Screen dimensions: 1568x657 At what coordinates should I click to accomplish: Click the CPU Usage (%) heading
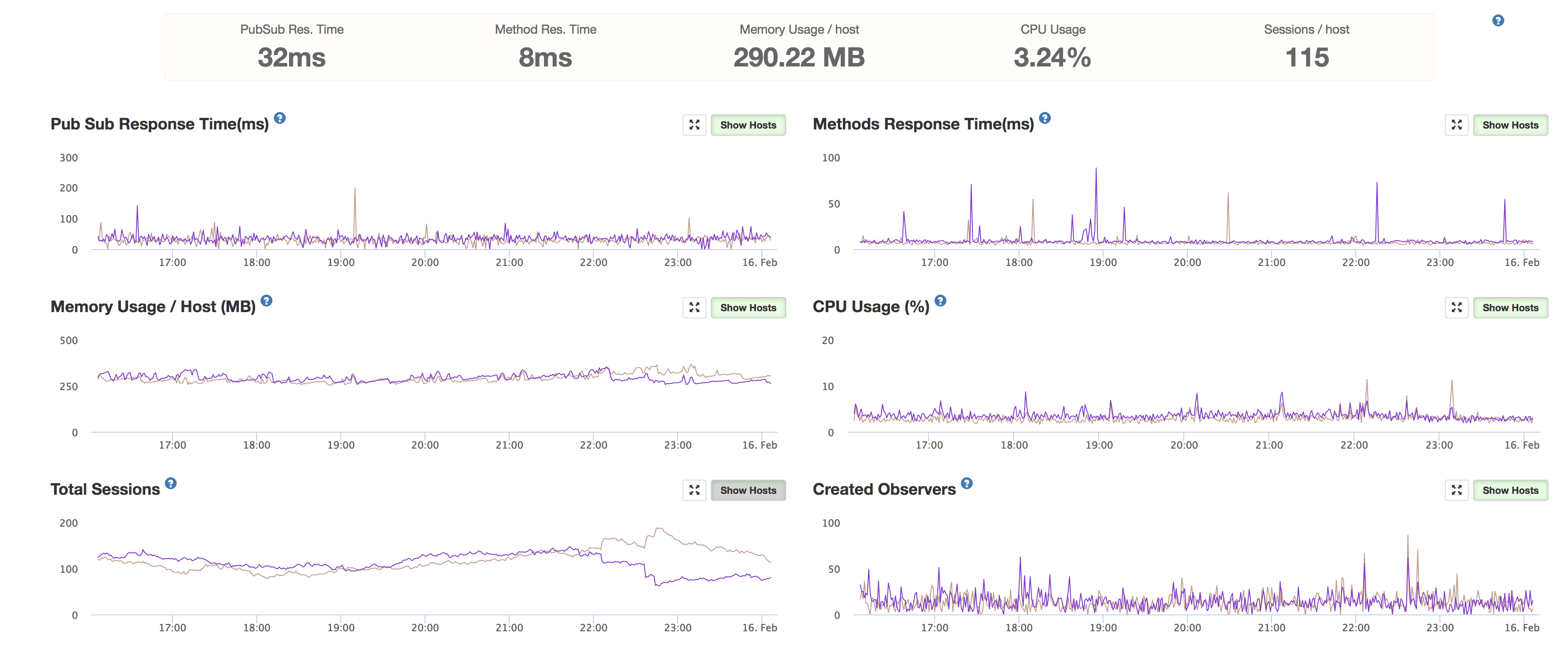click(871, 307)
